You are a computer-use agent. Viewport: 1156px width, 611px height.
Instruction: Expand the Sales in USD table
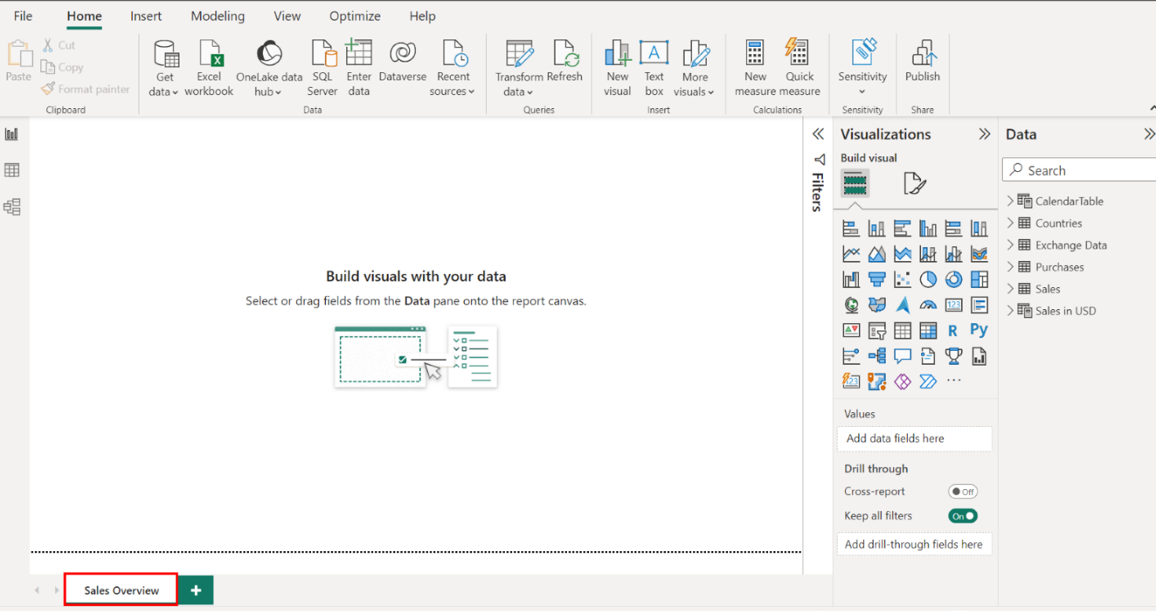click(x=1010, y=311)
